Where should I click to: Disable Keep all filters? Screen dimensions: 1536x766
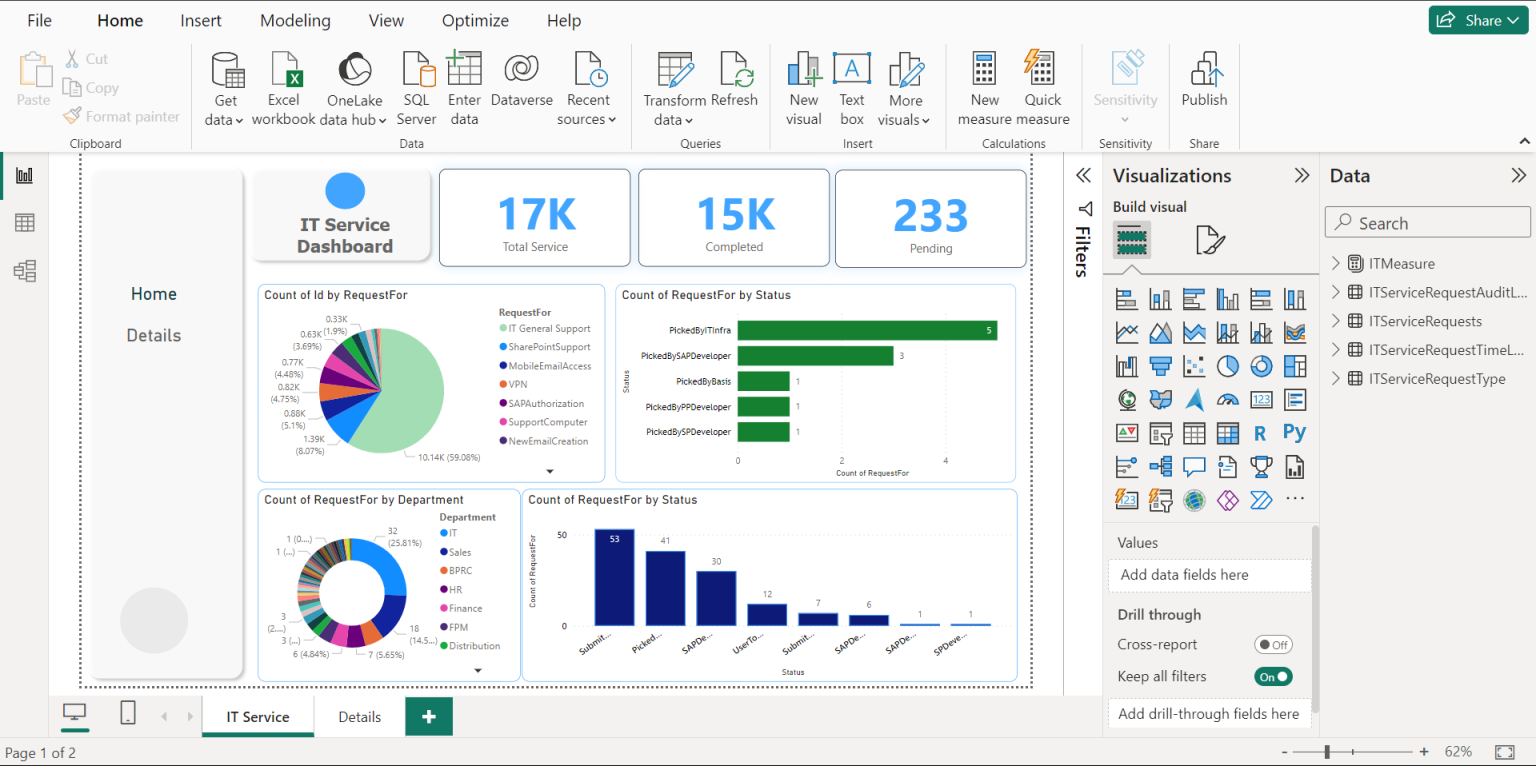coord(1273,676)
